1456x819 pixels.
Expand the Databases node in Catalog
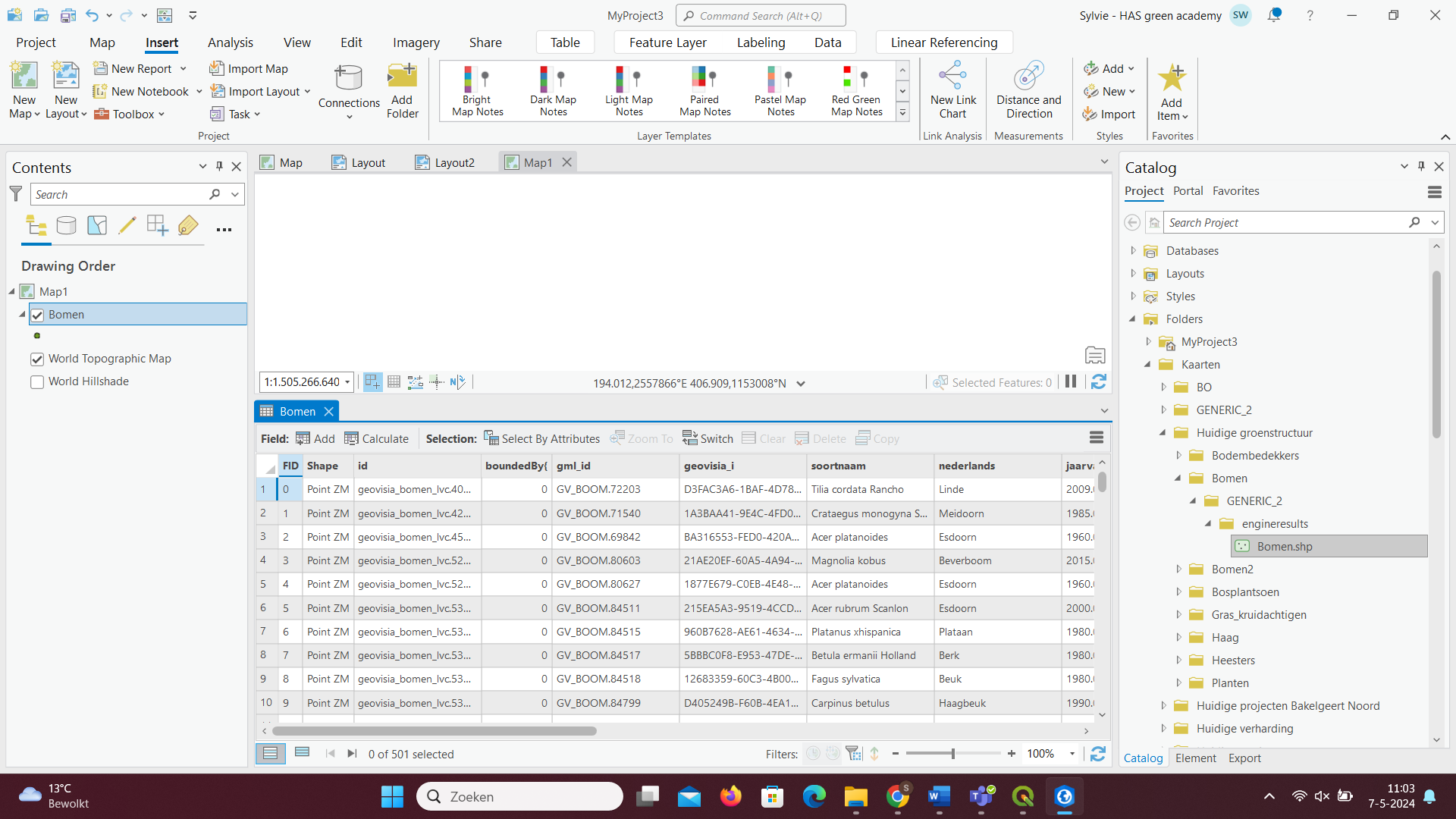(x=1133, y=251)
